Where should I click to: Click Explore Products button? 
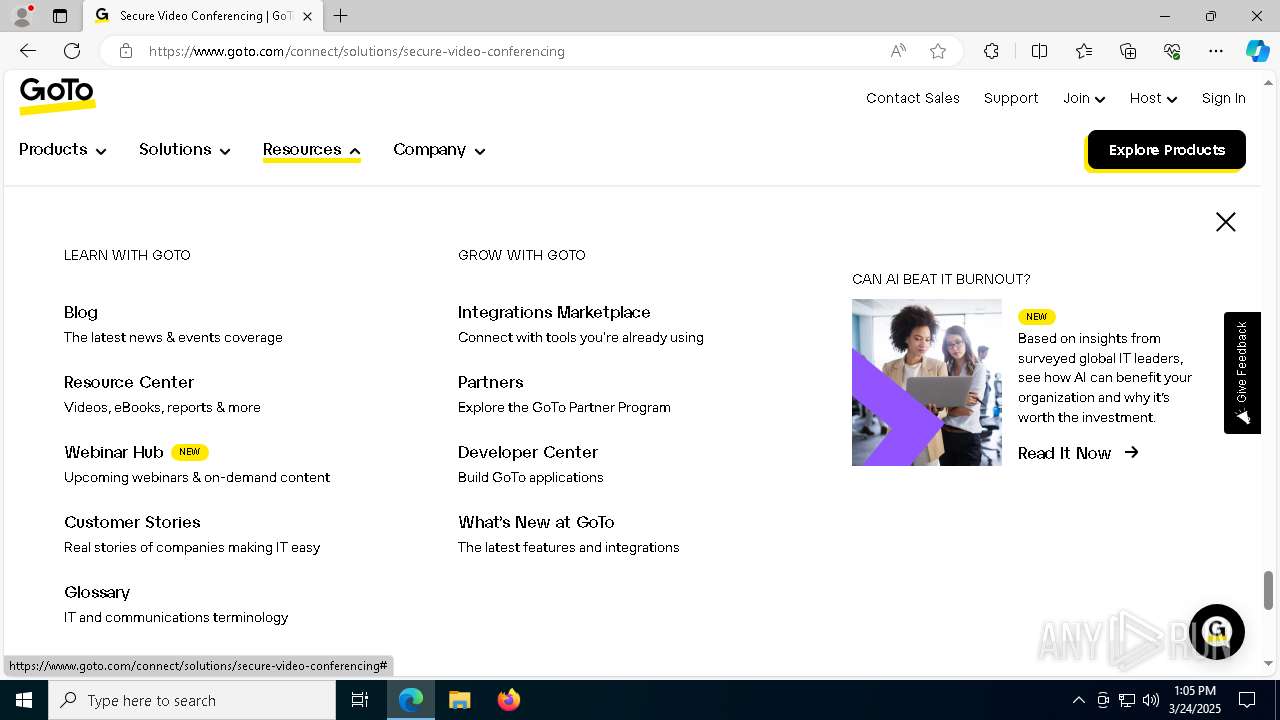tap(1167, 150)
